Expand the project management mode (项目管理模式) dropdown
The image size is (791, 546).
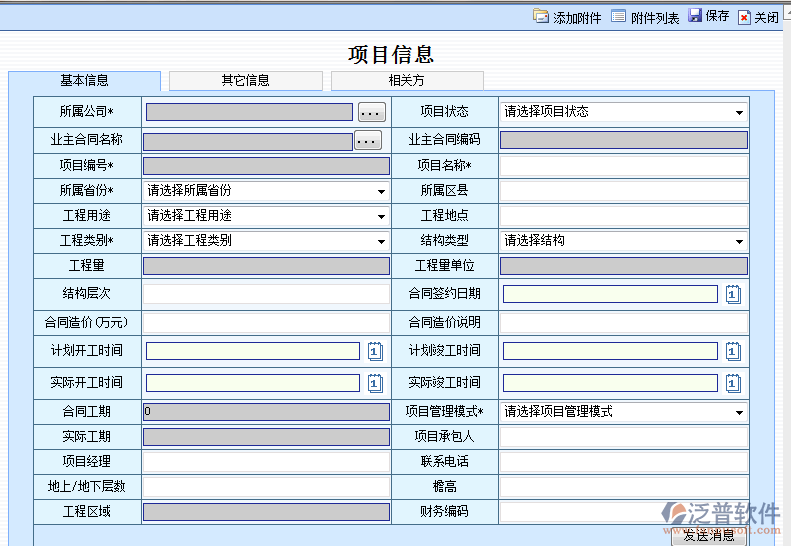(739, 412)
